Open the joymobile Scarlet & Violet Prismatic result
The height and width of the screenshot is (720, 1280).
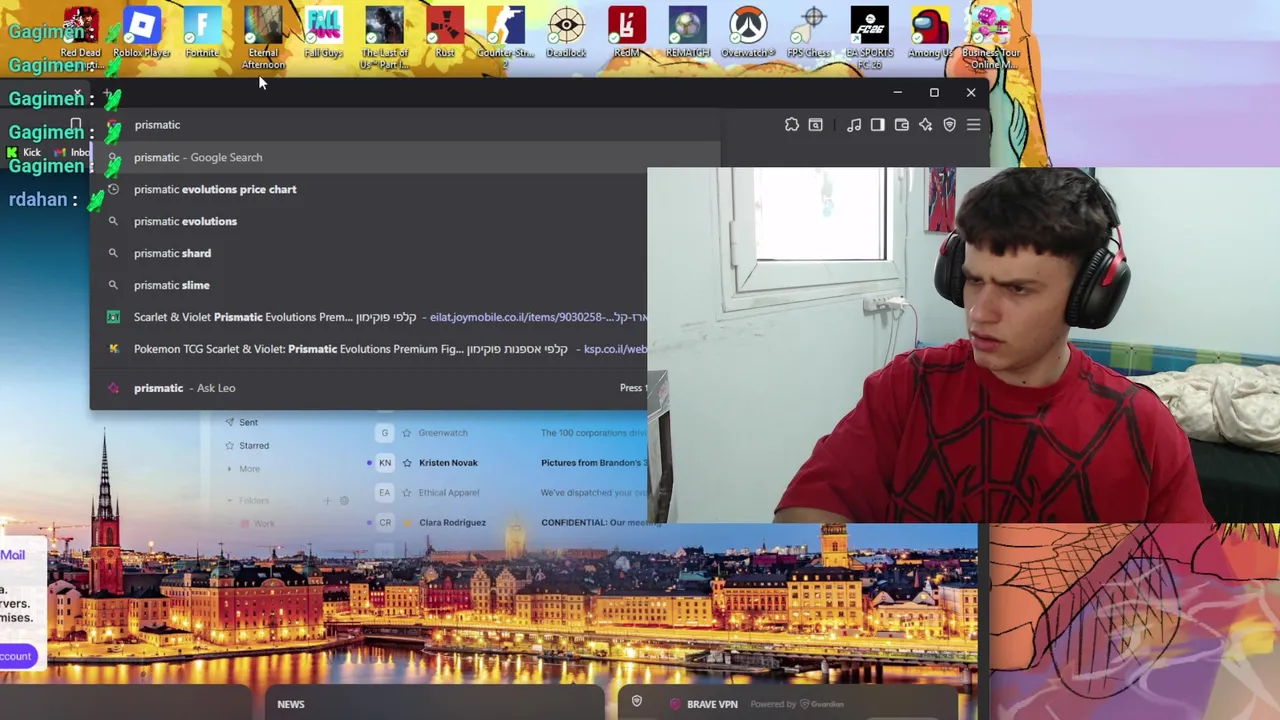[x=370, y=317]
